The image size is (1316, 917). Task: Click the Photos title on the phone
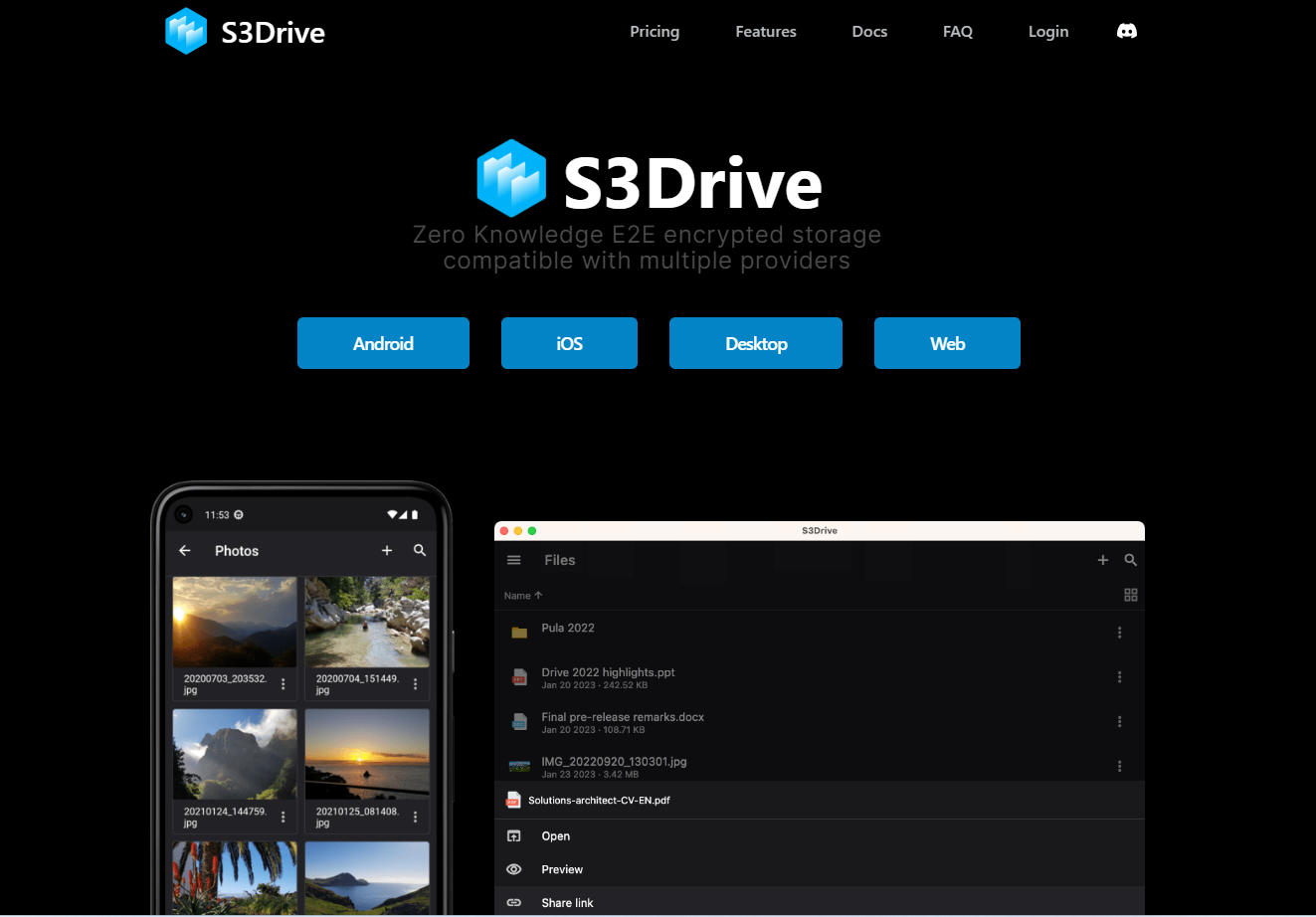point(237,551)
